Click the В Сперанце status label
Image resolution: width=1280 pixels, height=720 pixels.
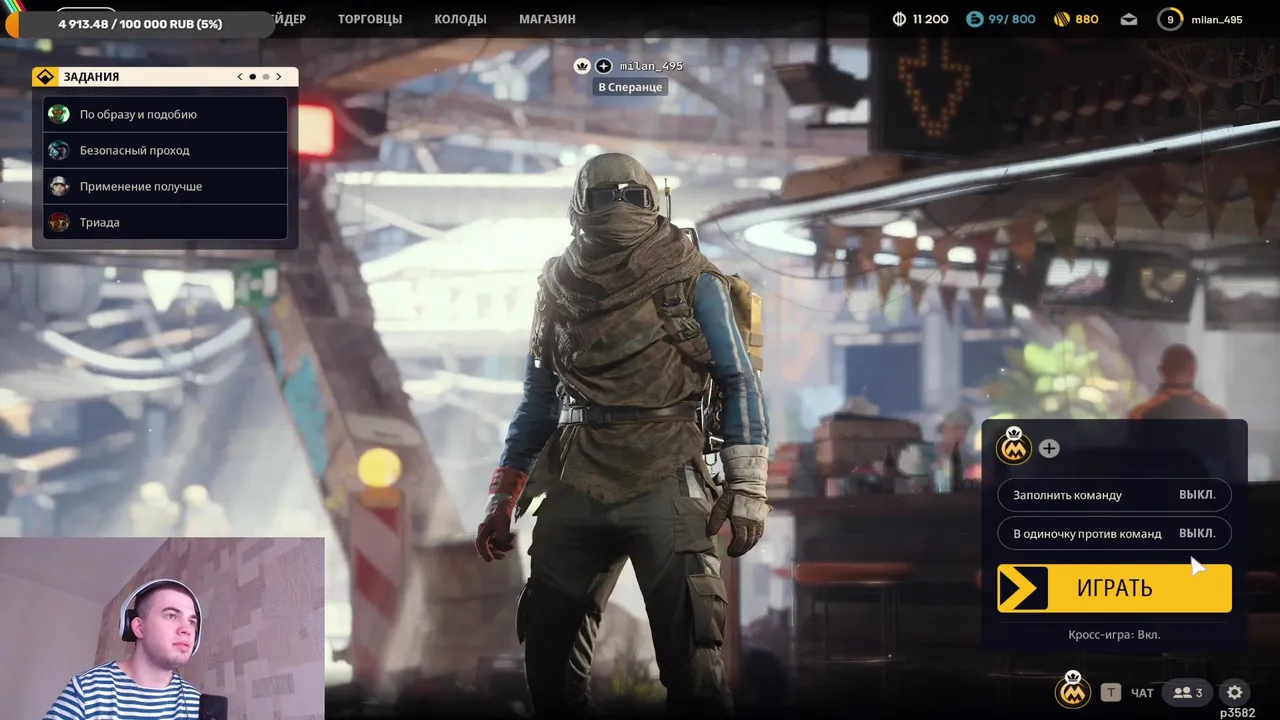point(630,87)
